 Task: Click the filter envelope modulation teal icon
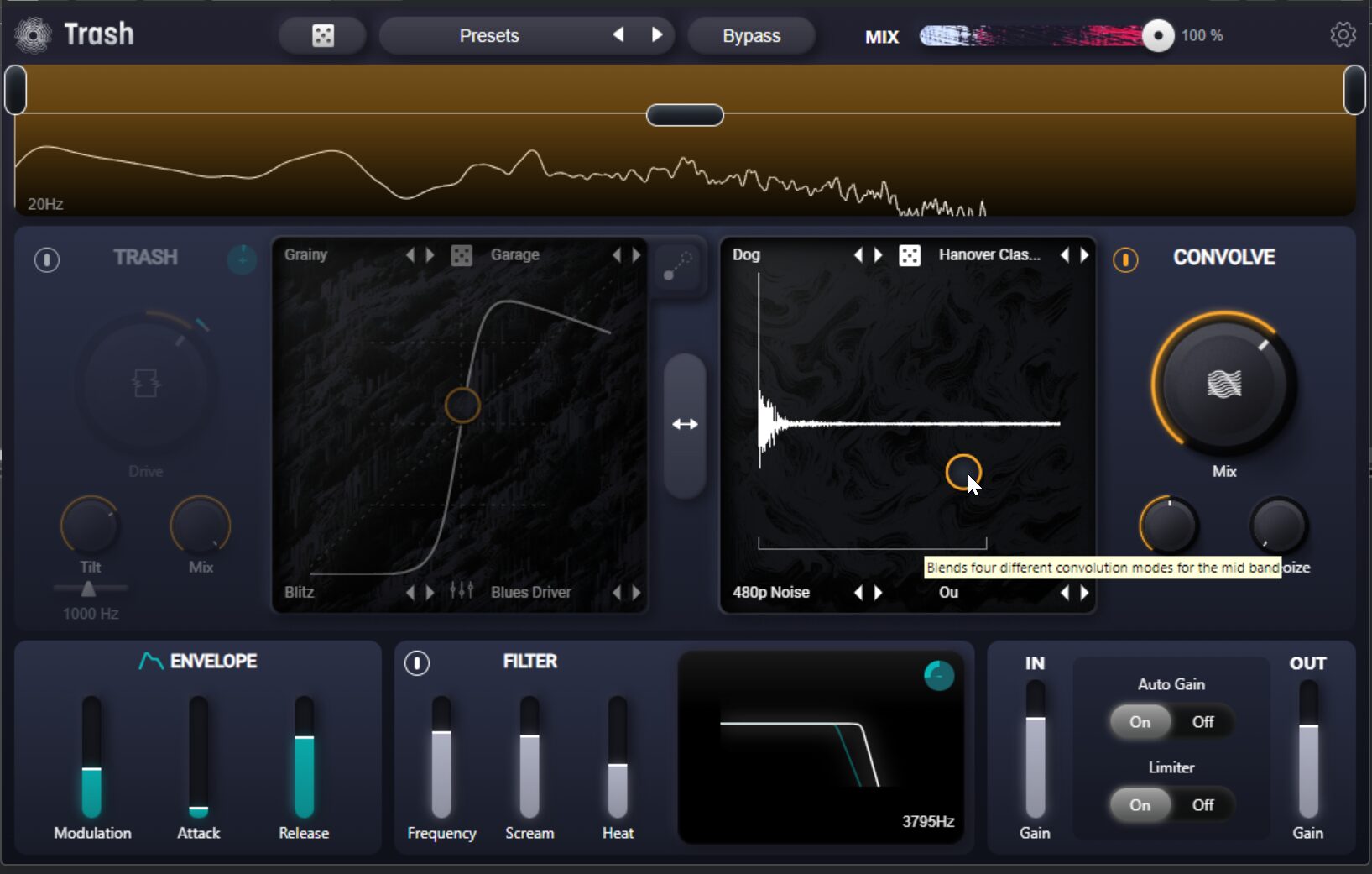[939, 675]
